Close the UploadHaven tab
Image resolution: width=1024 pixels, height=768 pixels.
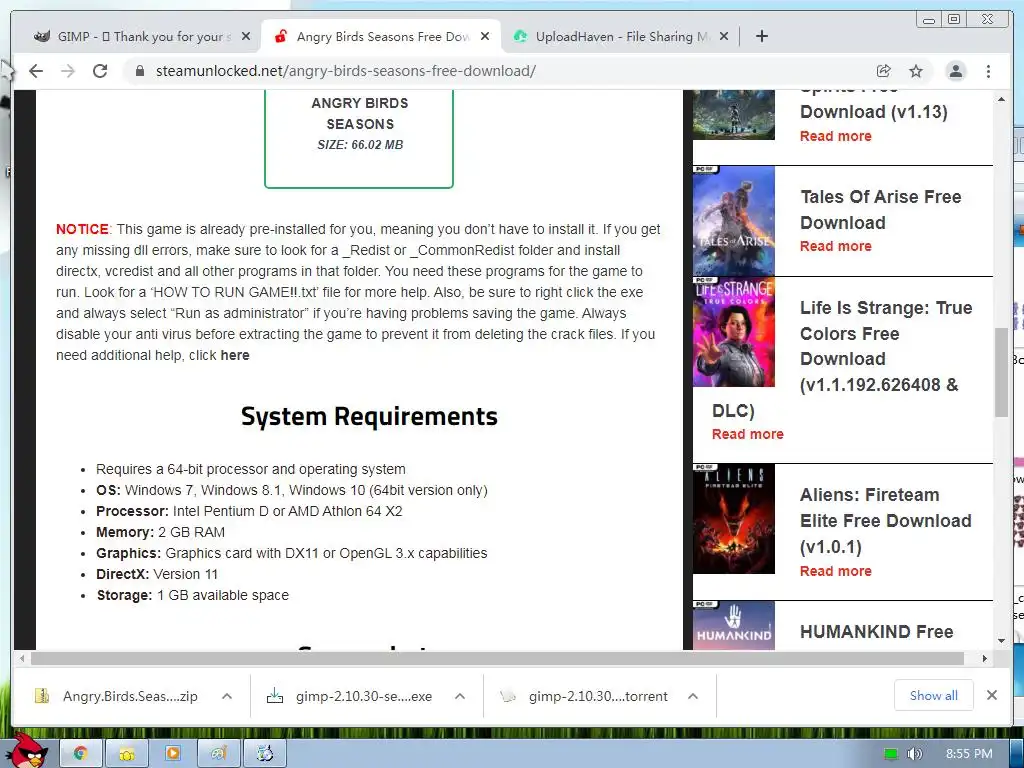(x=724, y=37)
